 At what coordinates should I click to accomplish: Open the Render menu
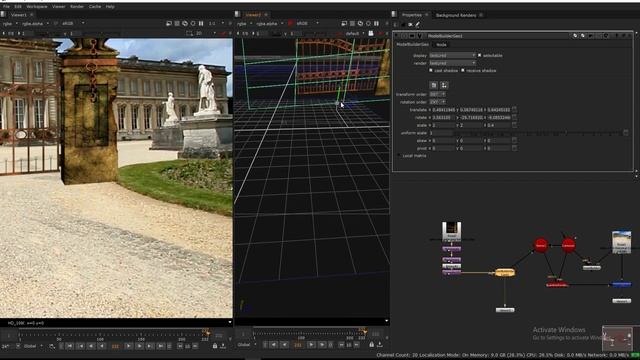coord(77,7)
